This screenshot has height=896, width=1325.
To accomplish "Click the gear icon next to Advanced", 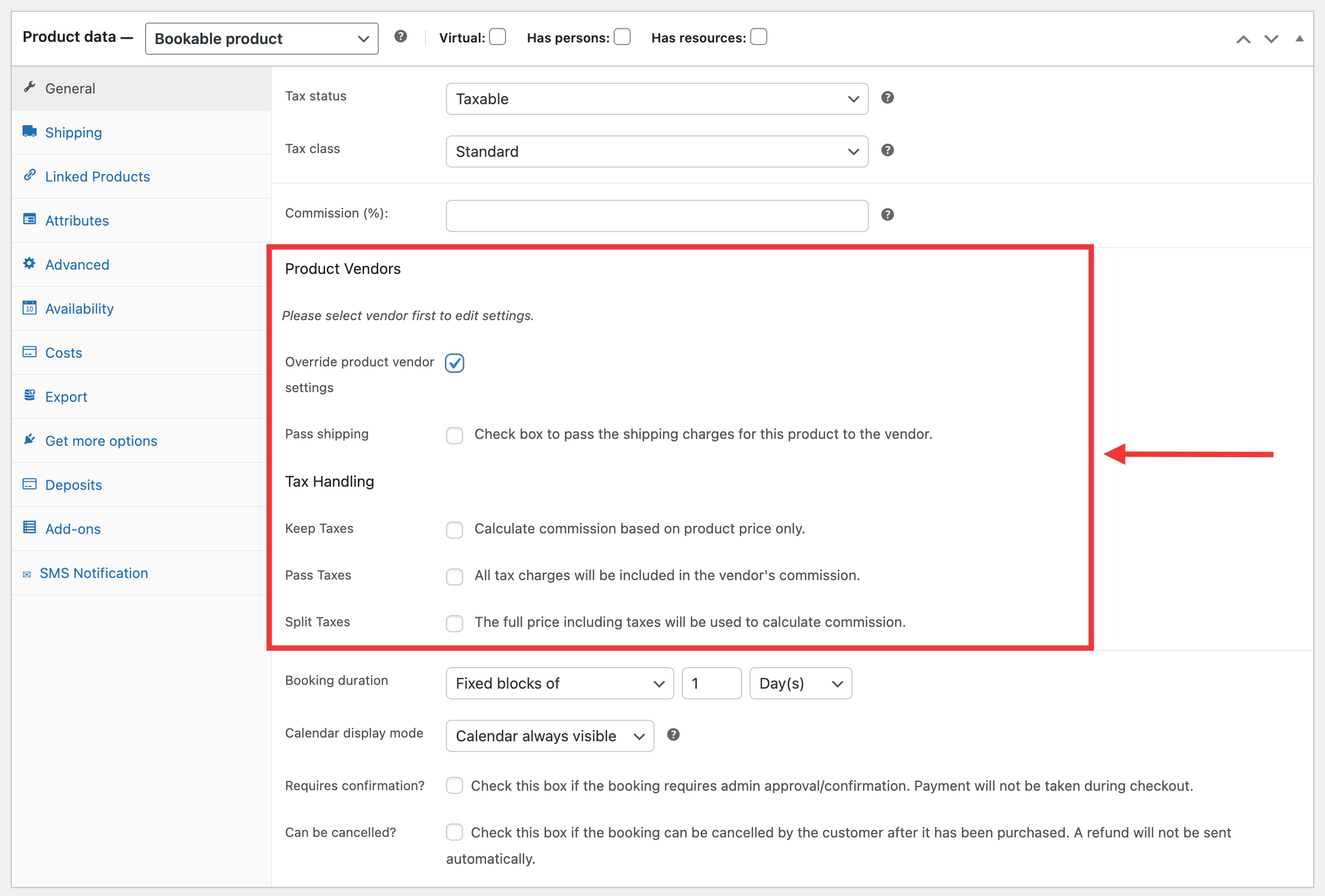I will tap(30, 263).
